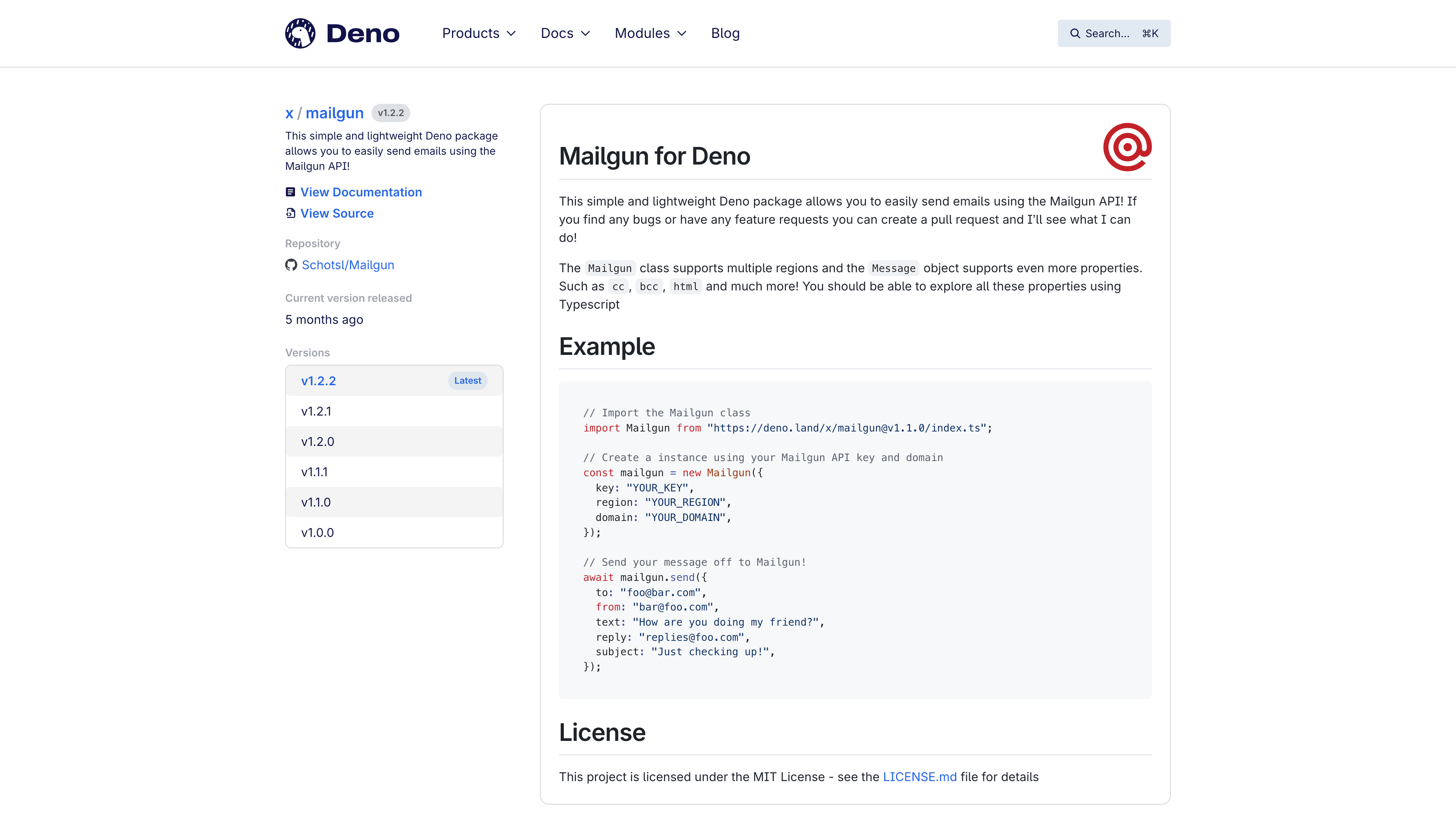Screen dimensions: 1456x819
Task: Click the Mailgun @ icon
Action: point(1128,148)
